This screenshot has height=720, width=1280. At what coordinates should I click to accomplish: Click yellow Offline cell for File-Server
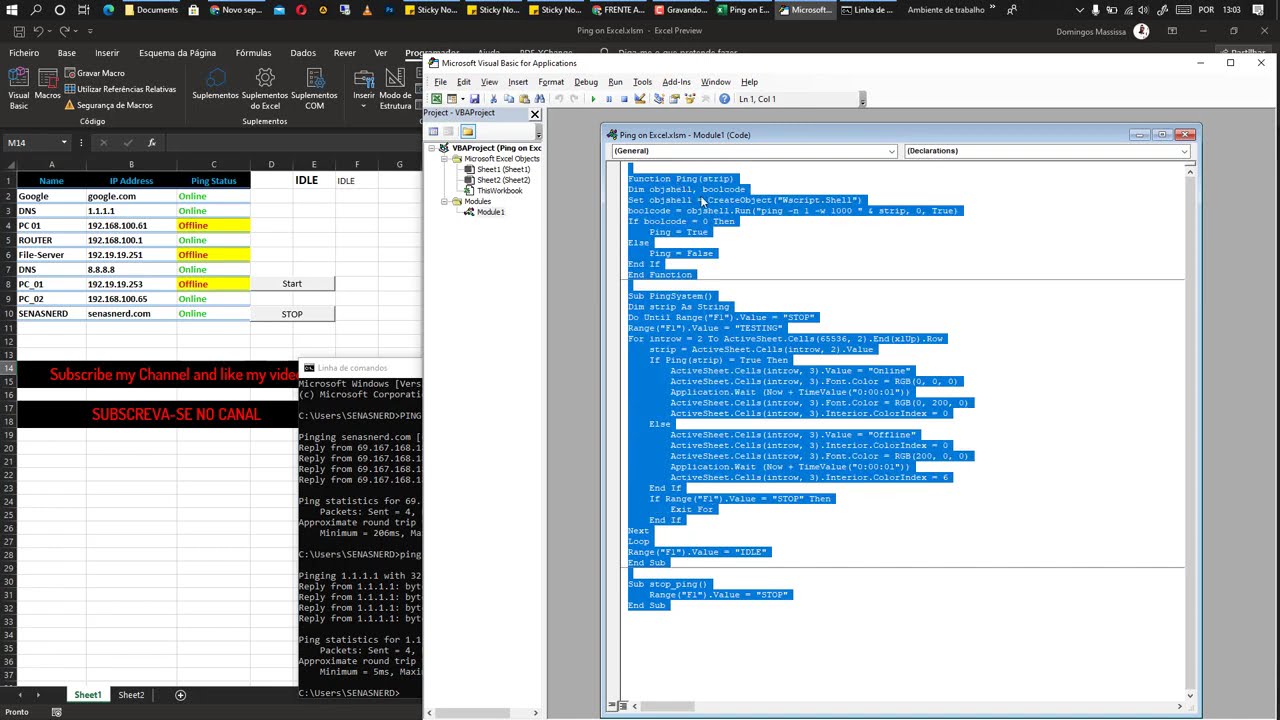point(213,255)
